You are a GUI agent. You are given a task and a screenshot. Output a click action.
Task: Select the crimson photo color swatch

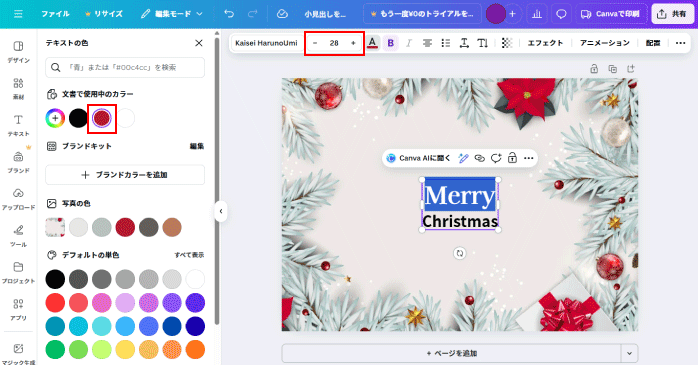125,227
